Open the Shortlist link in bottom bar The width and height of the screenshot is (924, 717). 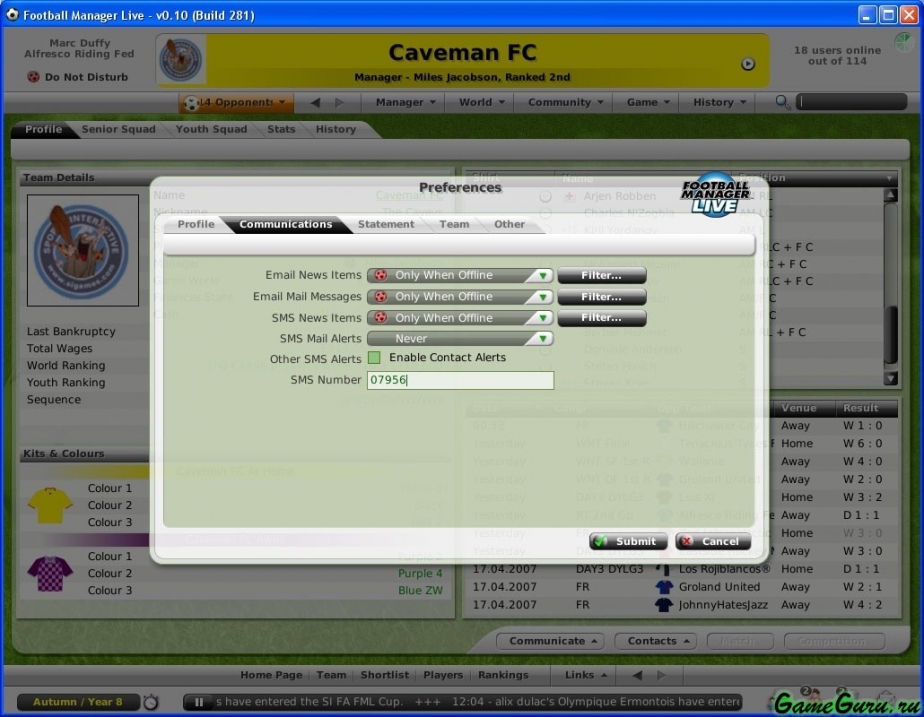(385, 675)
